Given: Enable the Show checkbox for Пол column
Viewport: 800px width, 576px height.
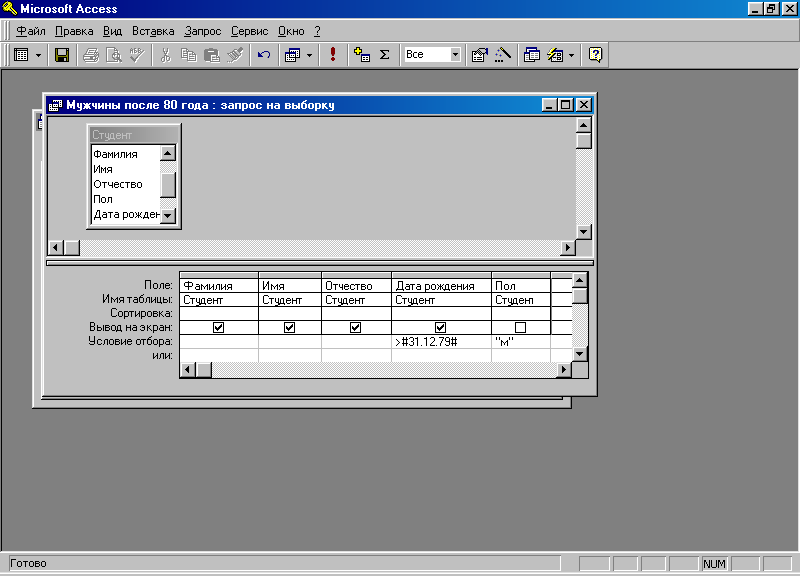Looking at the screenshot, I should point(520,328).
